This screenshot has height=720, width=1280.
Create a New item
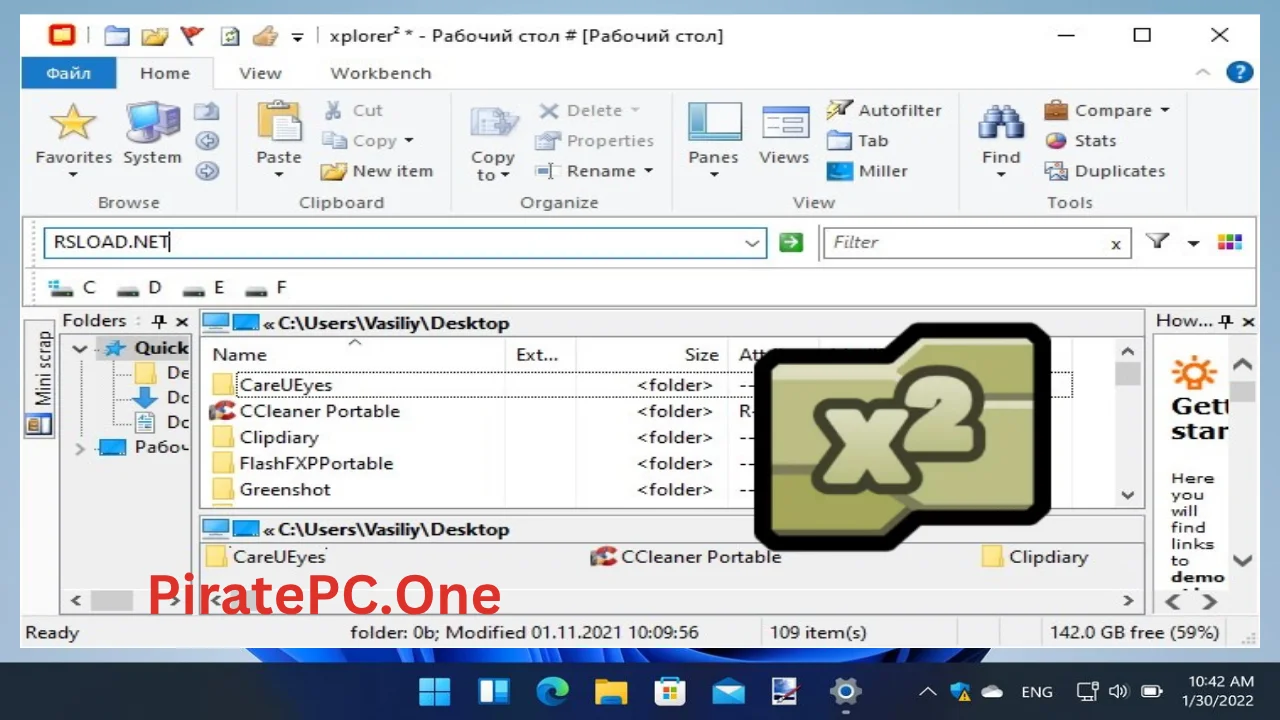click(x=378, y=171)
